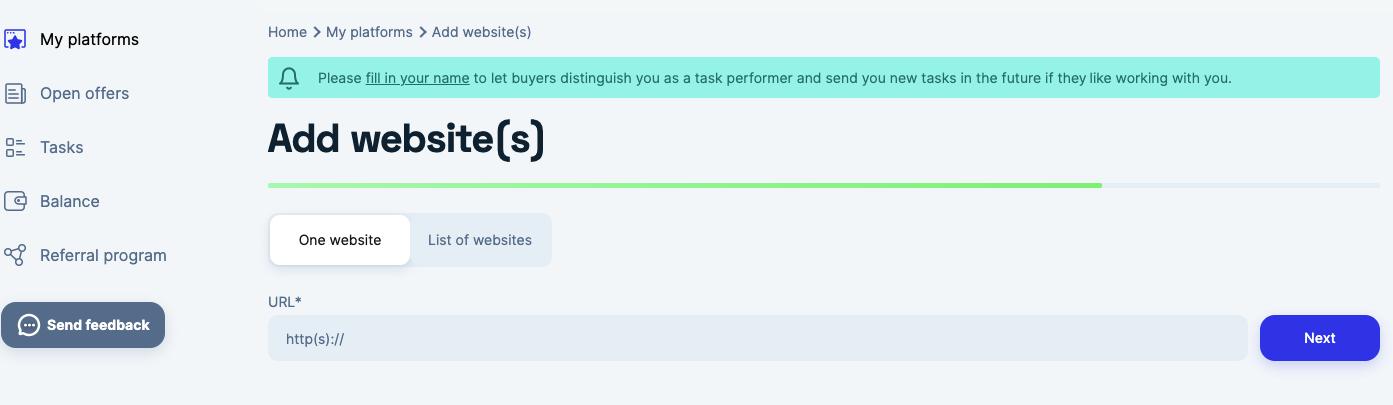
Task: Open the Referral program sidebar label
Action: pyautogui.click(x=103, y=256)
